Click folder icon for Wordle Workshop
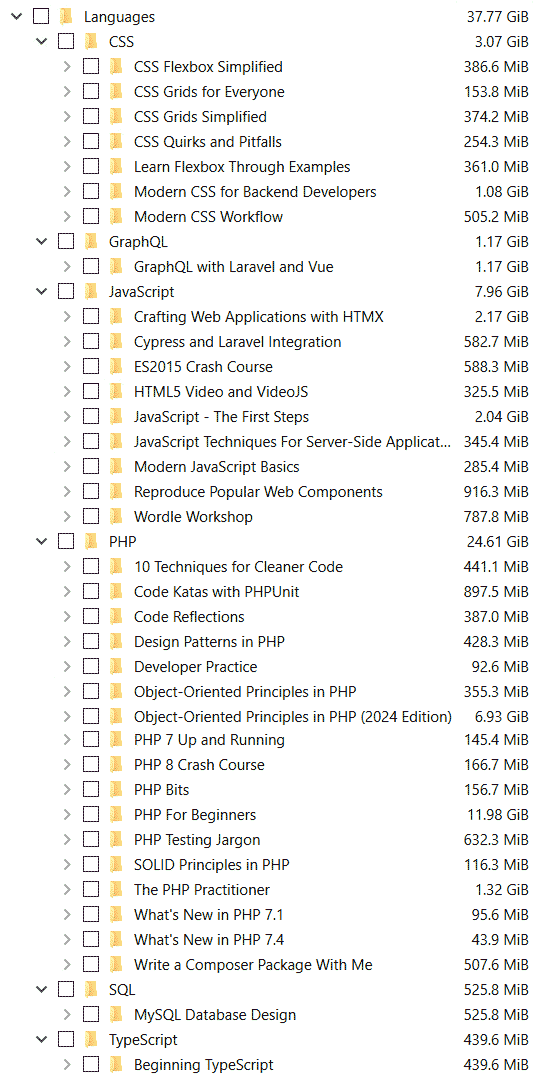The width and height of the screenshot is (537, 1081). tap(116, 516)
